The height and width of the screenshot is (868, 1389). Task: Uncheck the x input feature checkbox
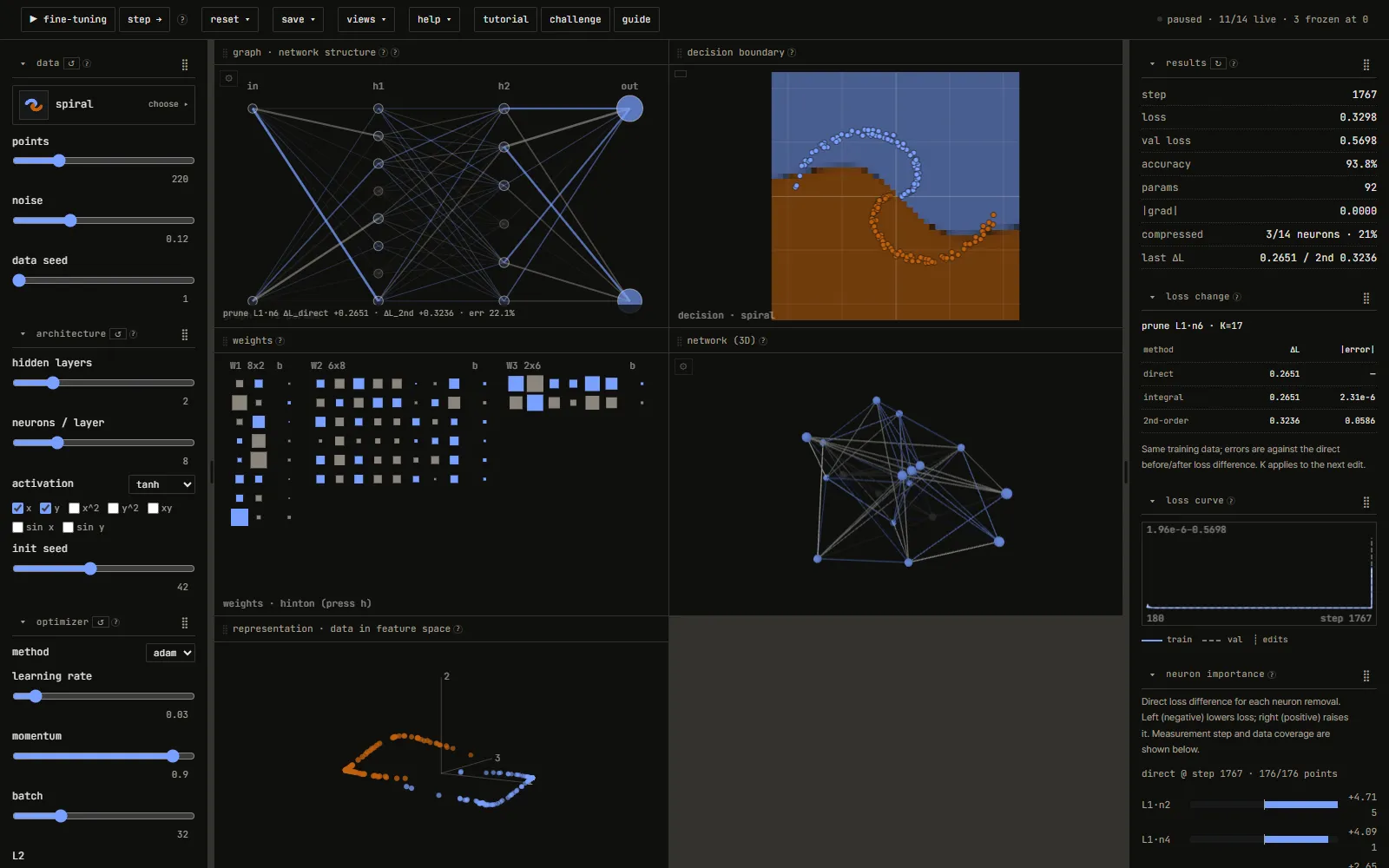[17, 509]
